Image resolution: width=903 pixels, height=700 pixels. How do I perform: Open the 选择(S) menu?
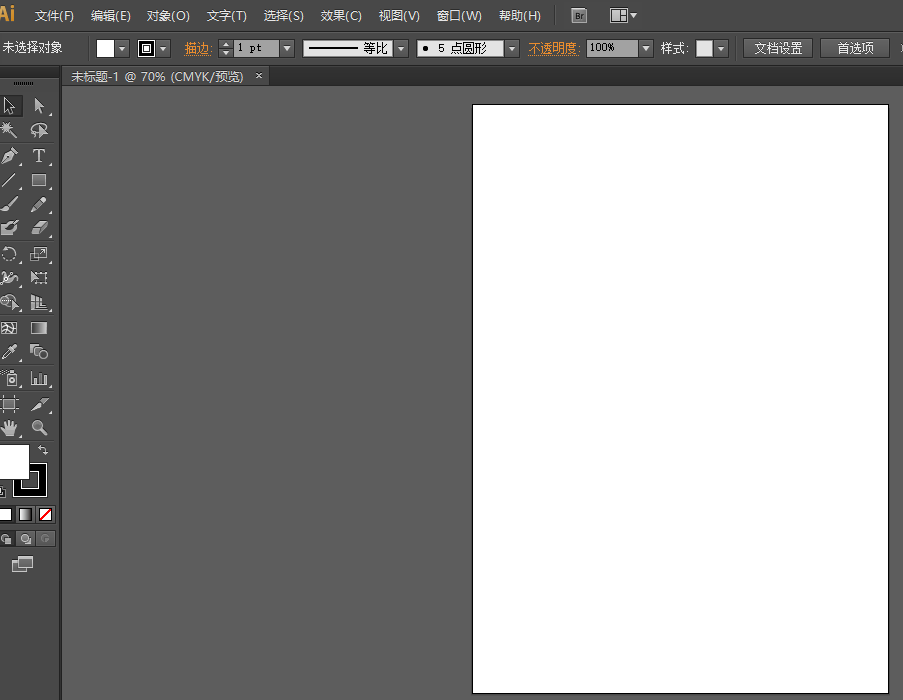[x=283, y=16]
